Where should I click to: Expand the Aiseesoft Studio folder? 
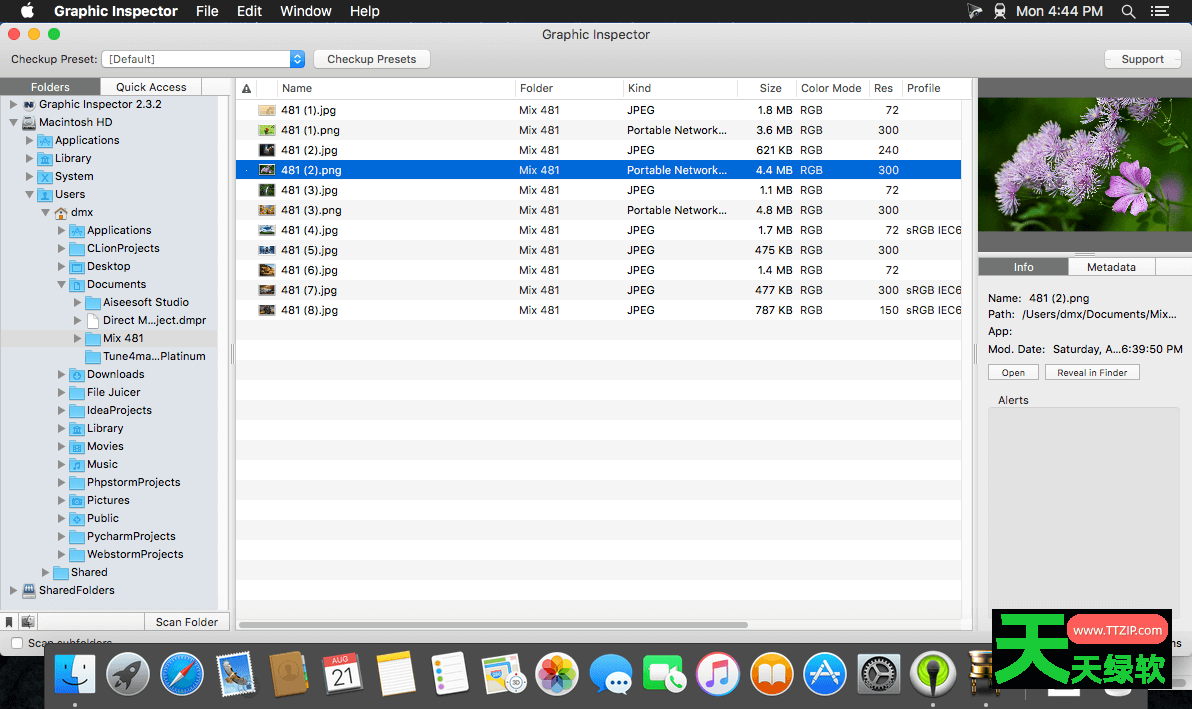[x=78, y=302]
